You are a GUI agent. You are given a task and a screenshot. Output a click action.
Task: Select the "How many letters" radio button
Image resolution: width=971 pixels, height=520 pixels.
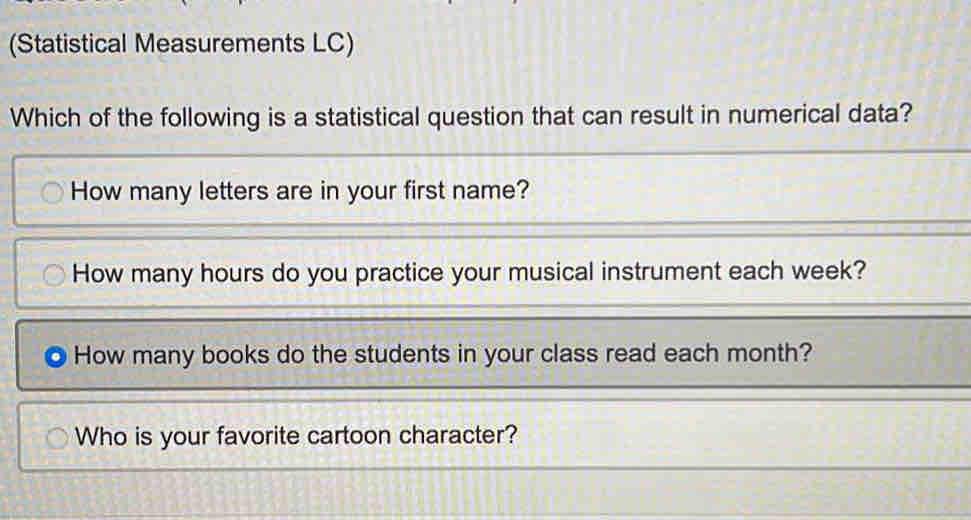pos(57,191)
